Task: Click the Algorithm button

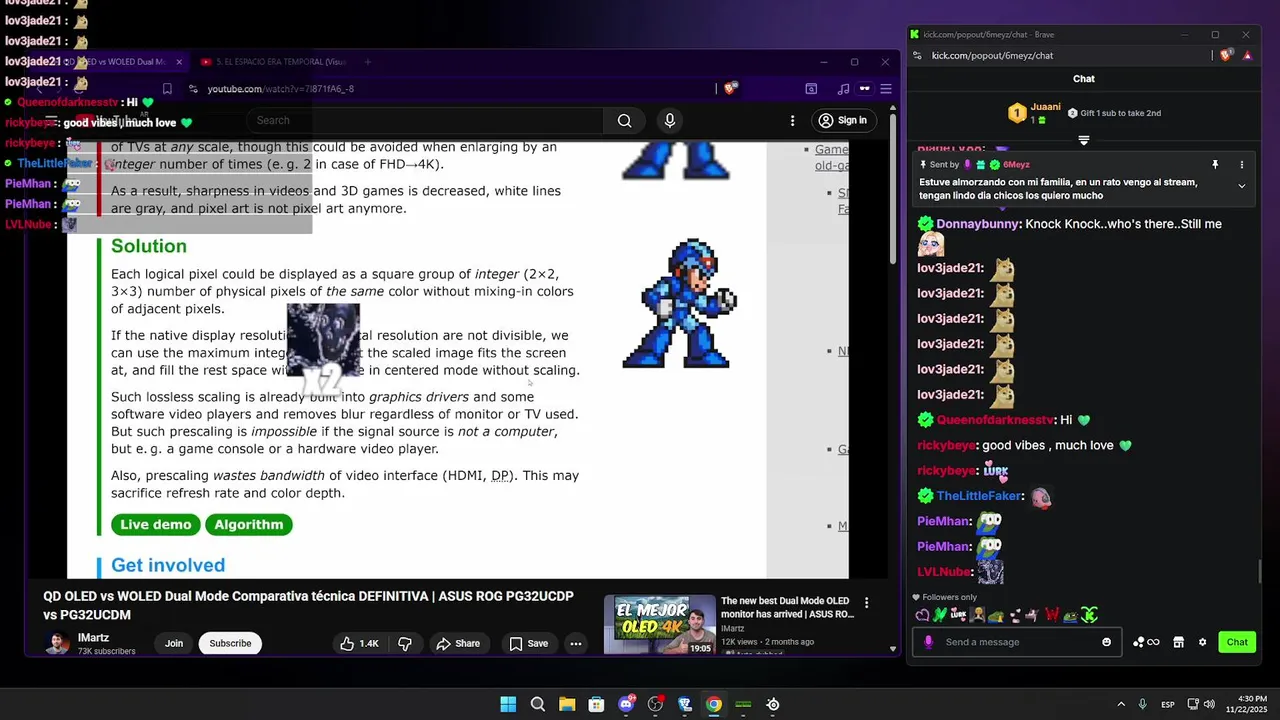Action: pyautogui.click(x=248, y=524)
